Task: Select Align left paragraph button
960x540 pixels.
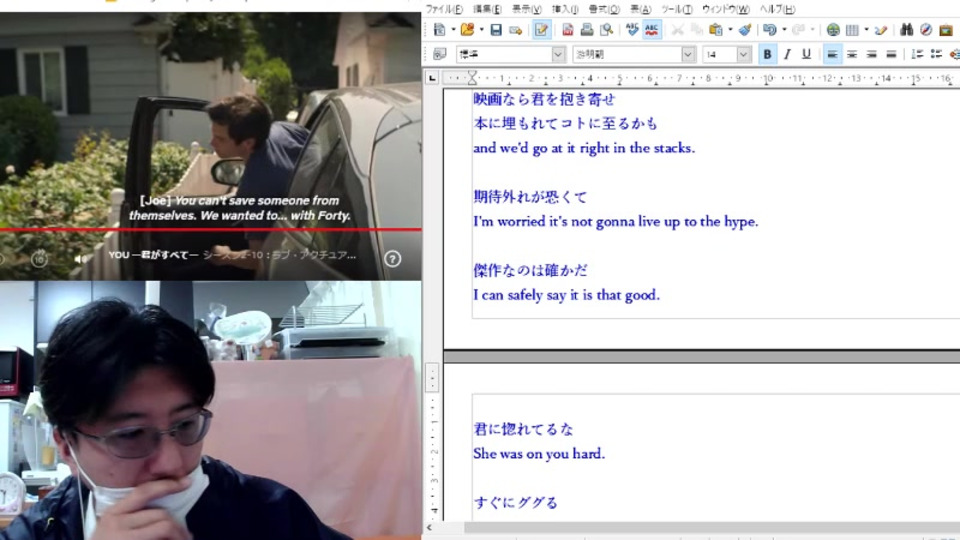Action: tap(832, 54)
